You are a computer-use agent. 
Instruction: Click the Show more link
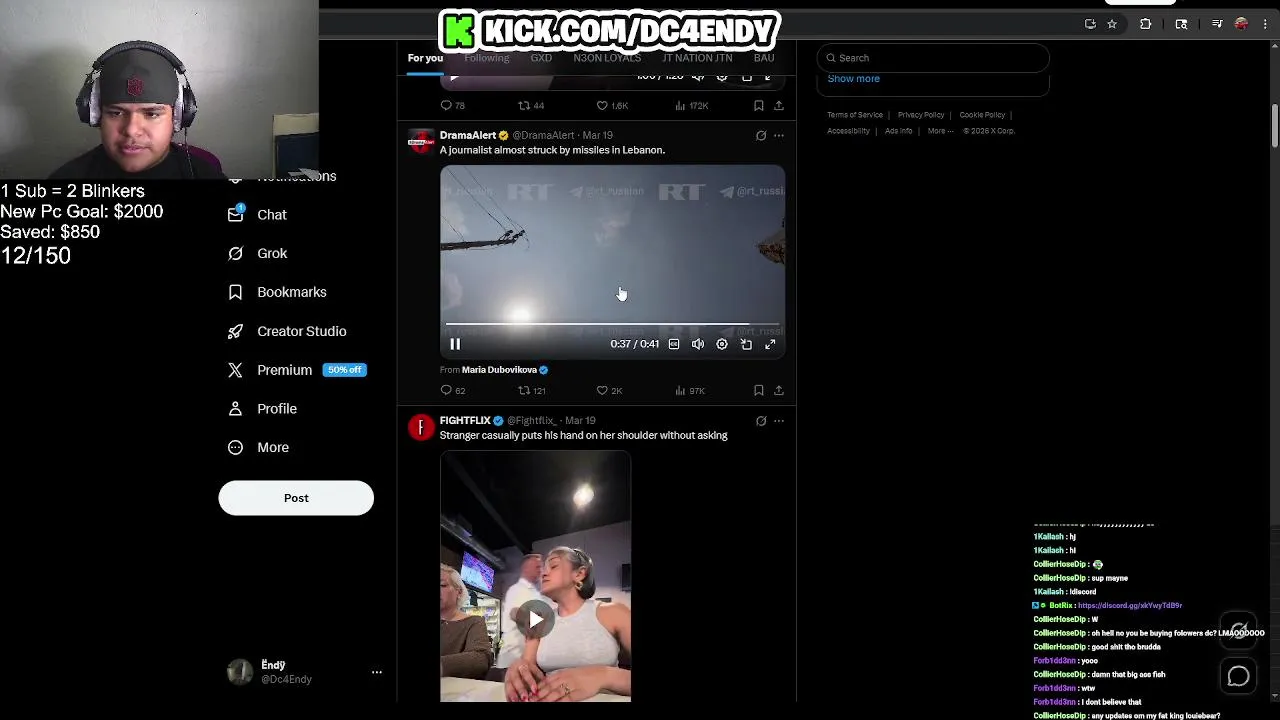click(854, 79)
